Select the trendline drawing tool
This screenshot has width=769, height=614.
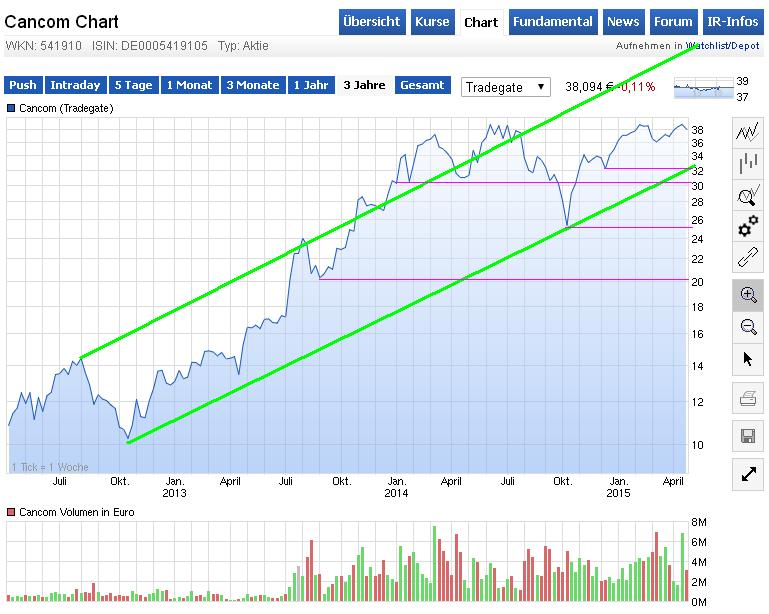tap(747, 258)
